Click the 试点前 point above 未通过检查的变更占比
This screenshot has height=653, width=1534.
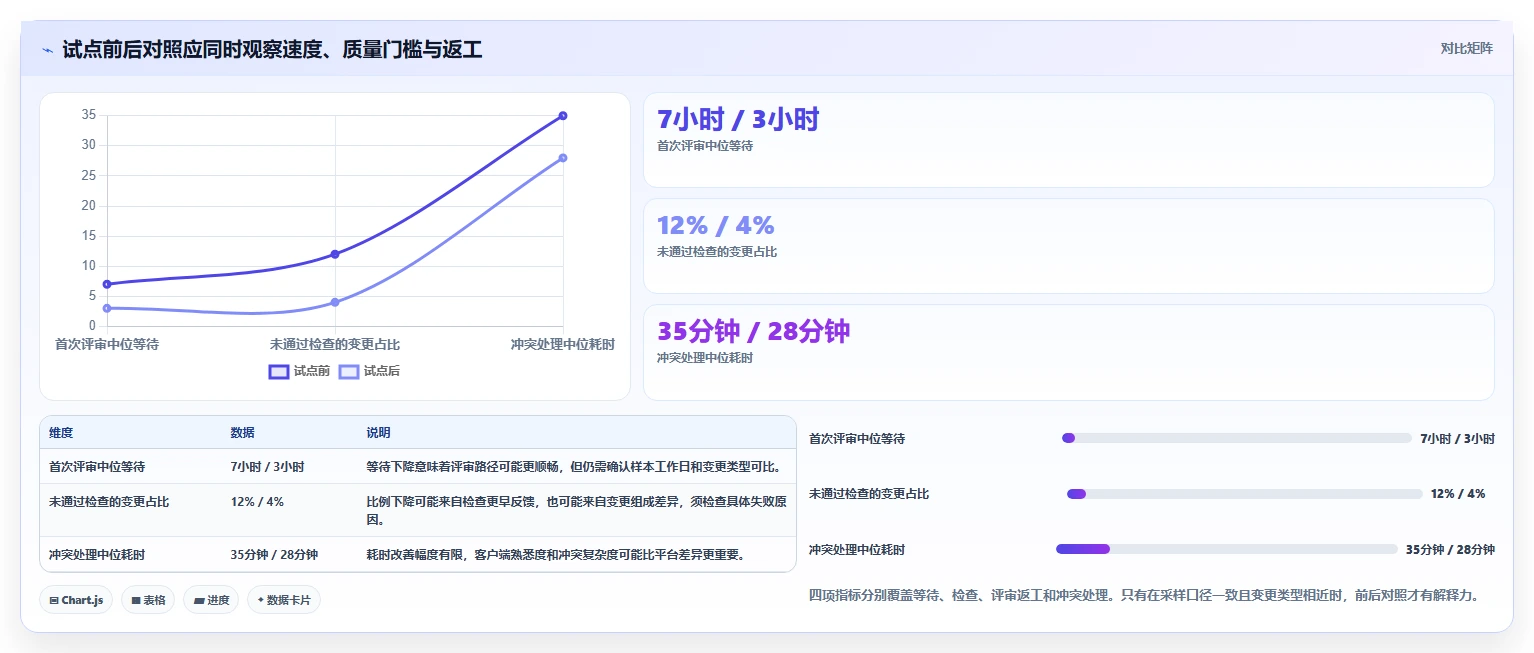coord(335,254)
